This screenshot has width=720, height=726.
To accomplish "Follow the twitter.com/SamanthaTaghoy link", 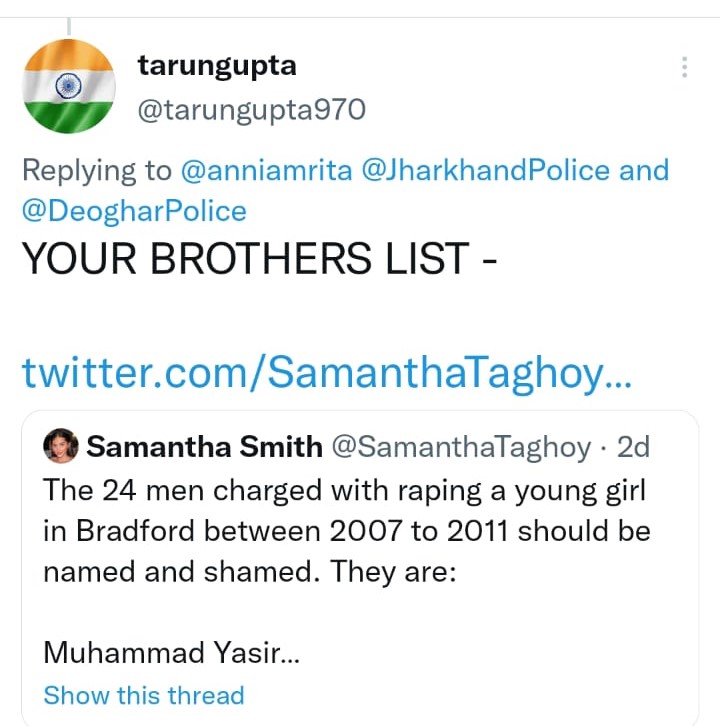I will click(327, 373).
